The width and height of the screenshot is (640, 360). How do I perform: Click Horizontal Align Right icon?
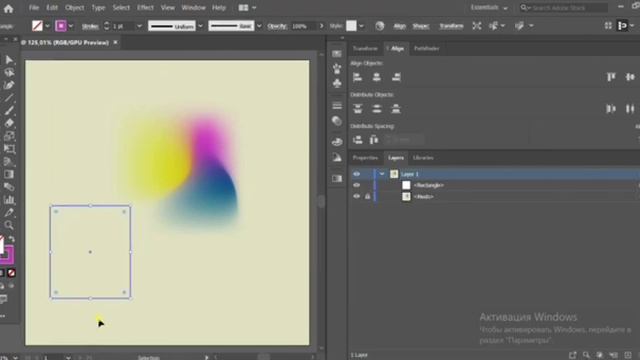coord(396,77)
